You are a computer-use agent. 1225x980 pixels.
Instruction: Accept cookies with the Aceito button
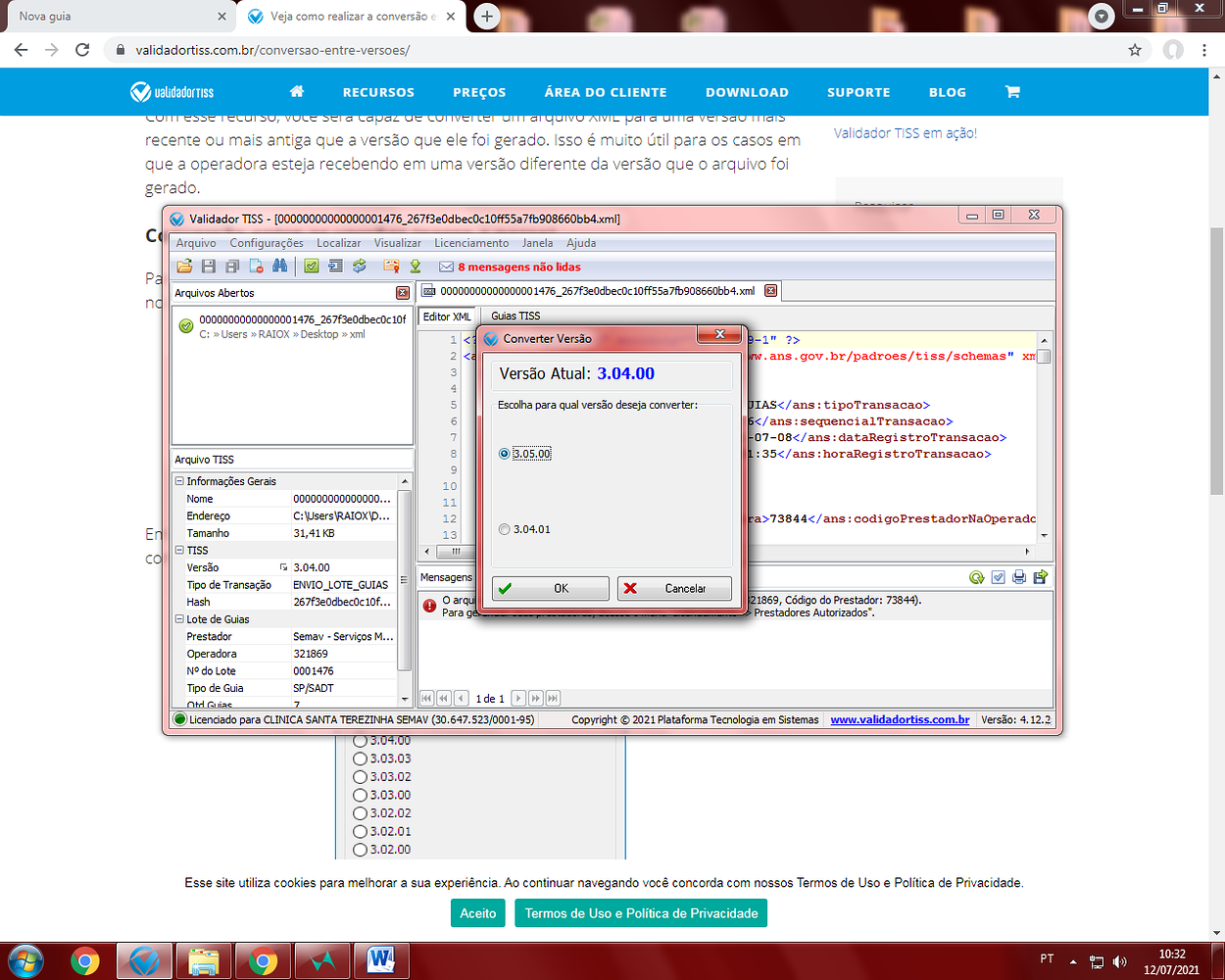(477, 912)
